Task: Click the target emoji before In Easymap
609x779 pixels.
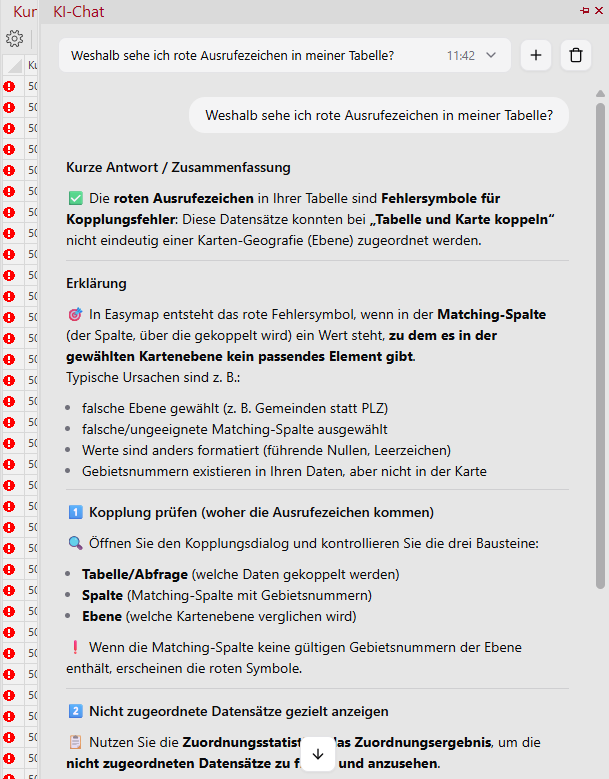Action: tap(76, 314)
